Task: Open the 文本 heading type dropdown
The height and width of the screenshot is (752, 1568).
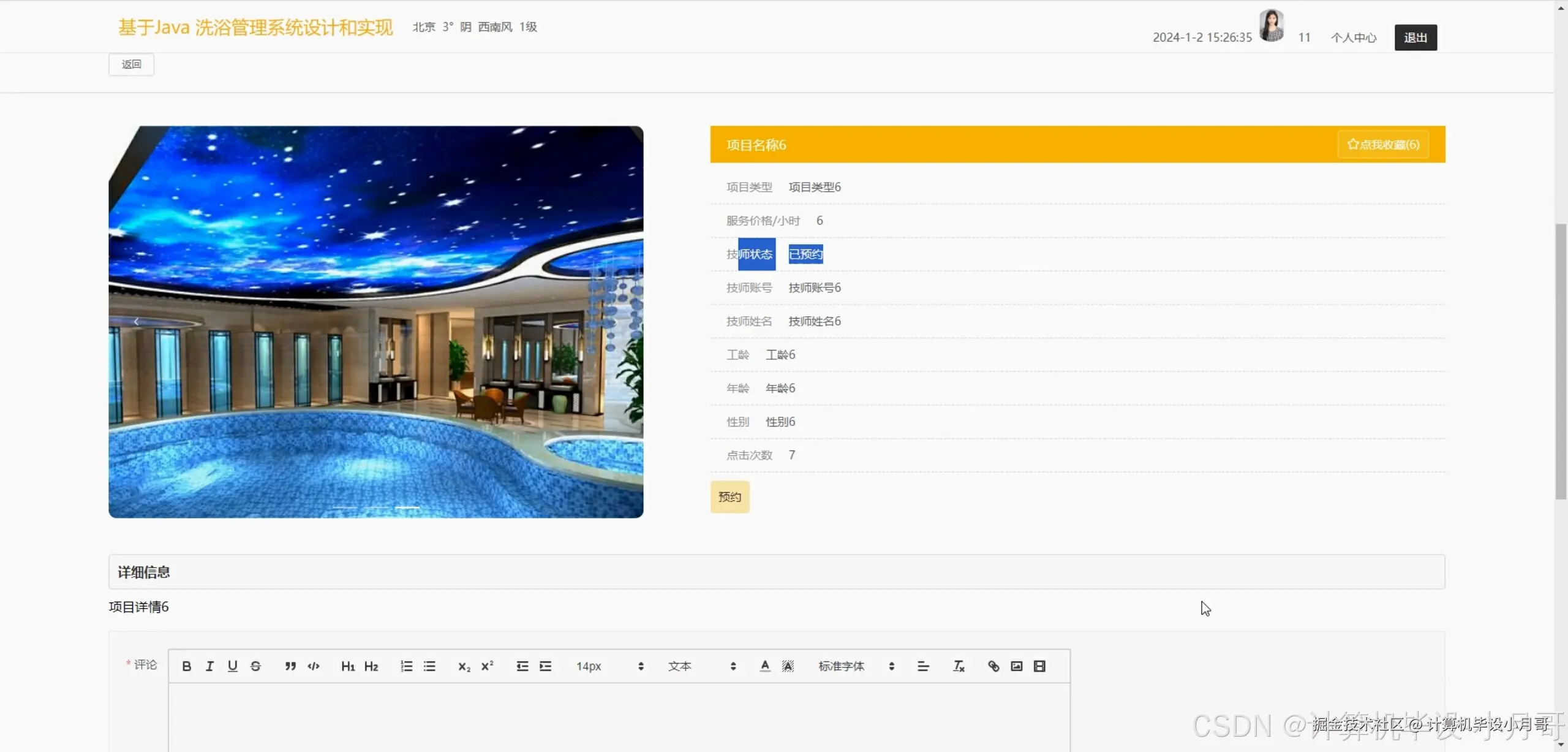Action: [x=701, y=666]
